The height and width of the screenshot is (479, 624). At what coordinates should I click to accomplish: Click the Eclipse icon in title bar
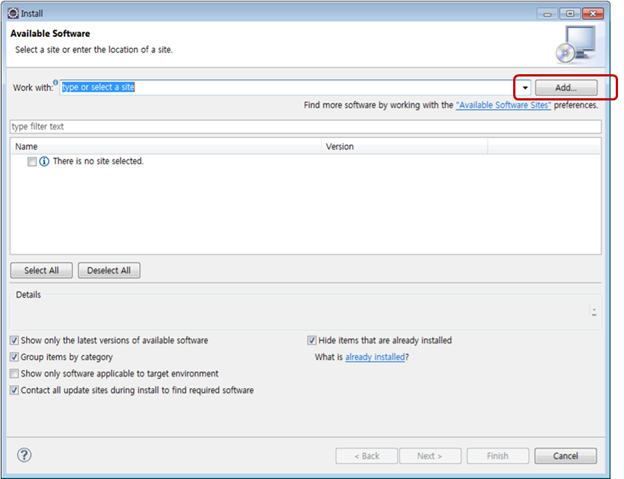click(x=12, y=13)
